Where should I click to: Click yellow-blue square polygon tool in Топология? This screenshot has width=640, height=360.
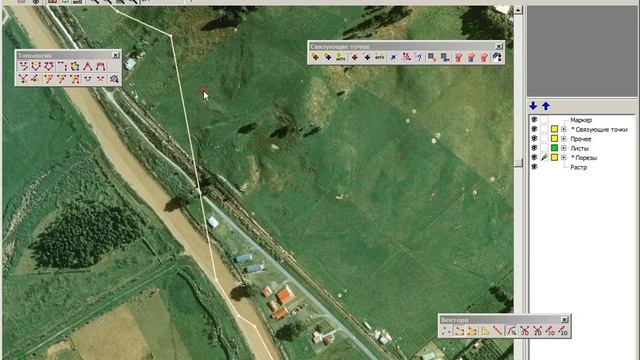coord(75,66)
